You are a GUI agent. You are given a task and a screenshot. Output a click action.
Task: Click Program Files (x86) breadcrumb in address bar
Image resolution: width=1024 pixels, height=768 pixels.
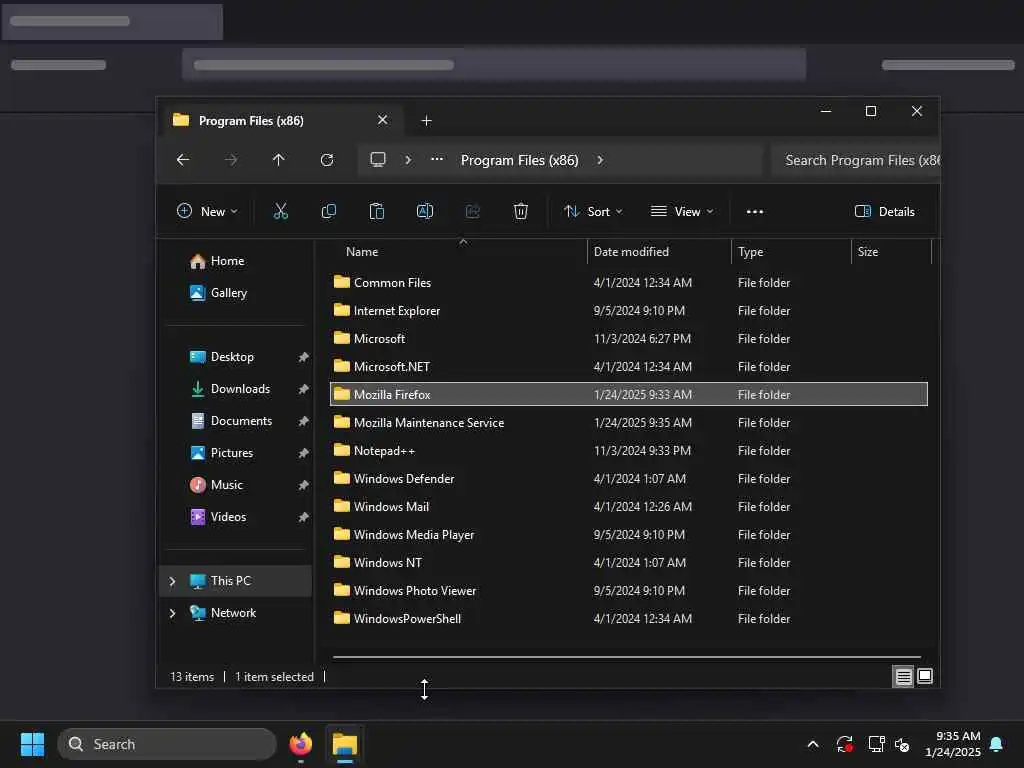pyautogui.click(x=520, y=161)
